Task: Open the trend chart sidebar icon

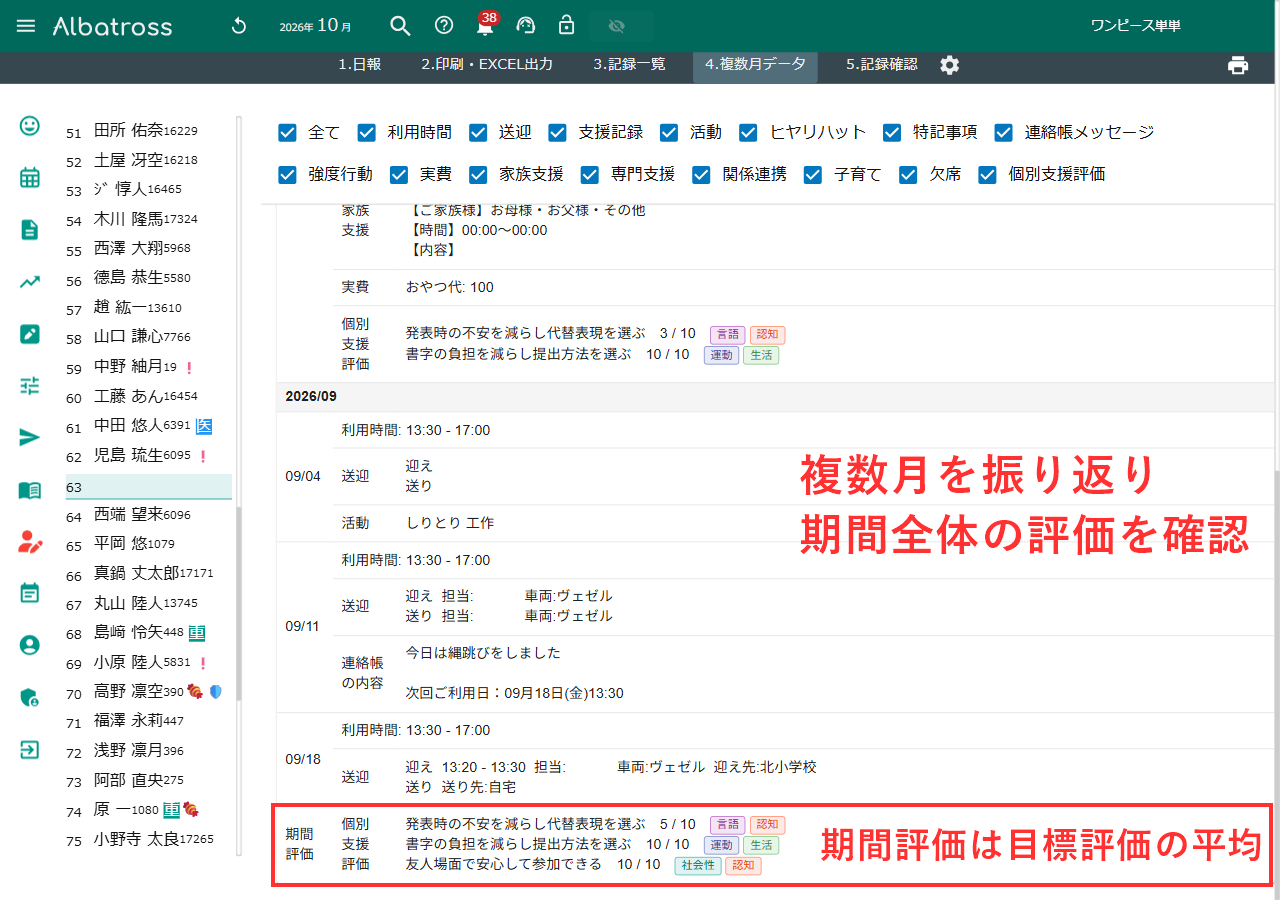Action: pos(30,282)
